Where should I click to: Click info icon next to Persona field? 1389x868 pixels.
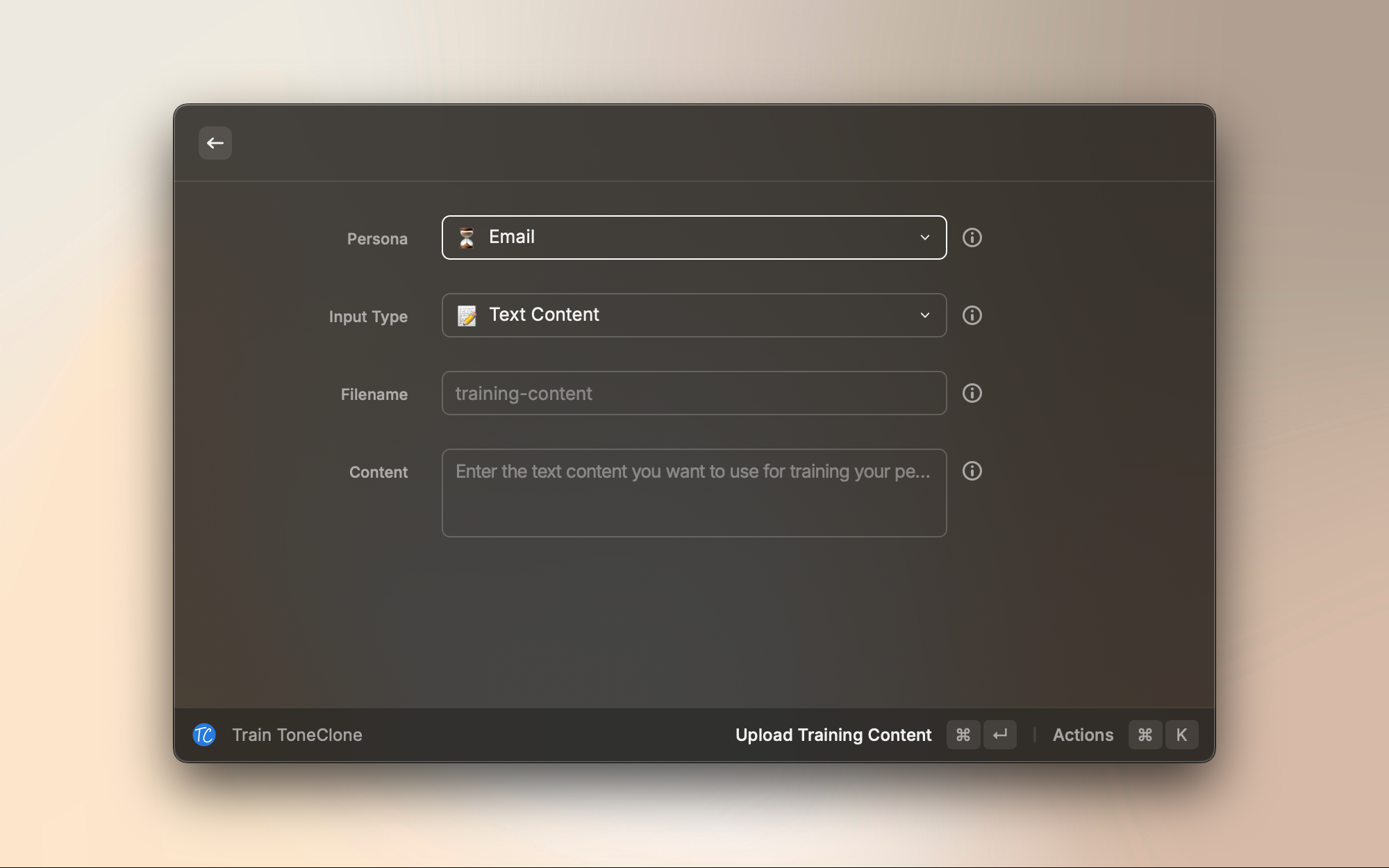pos(972,237)
